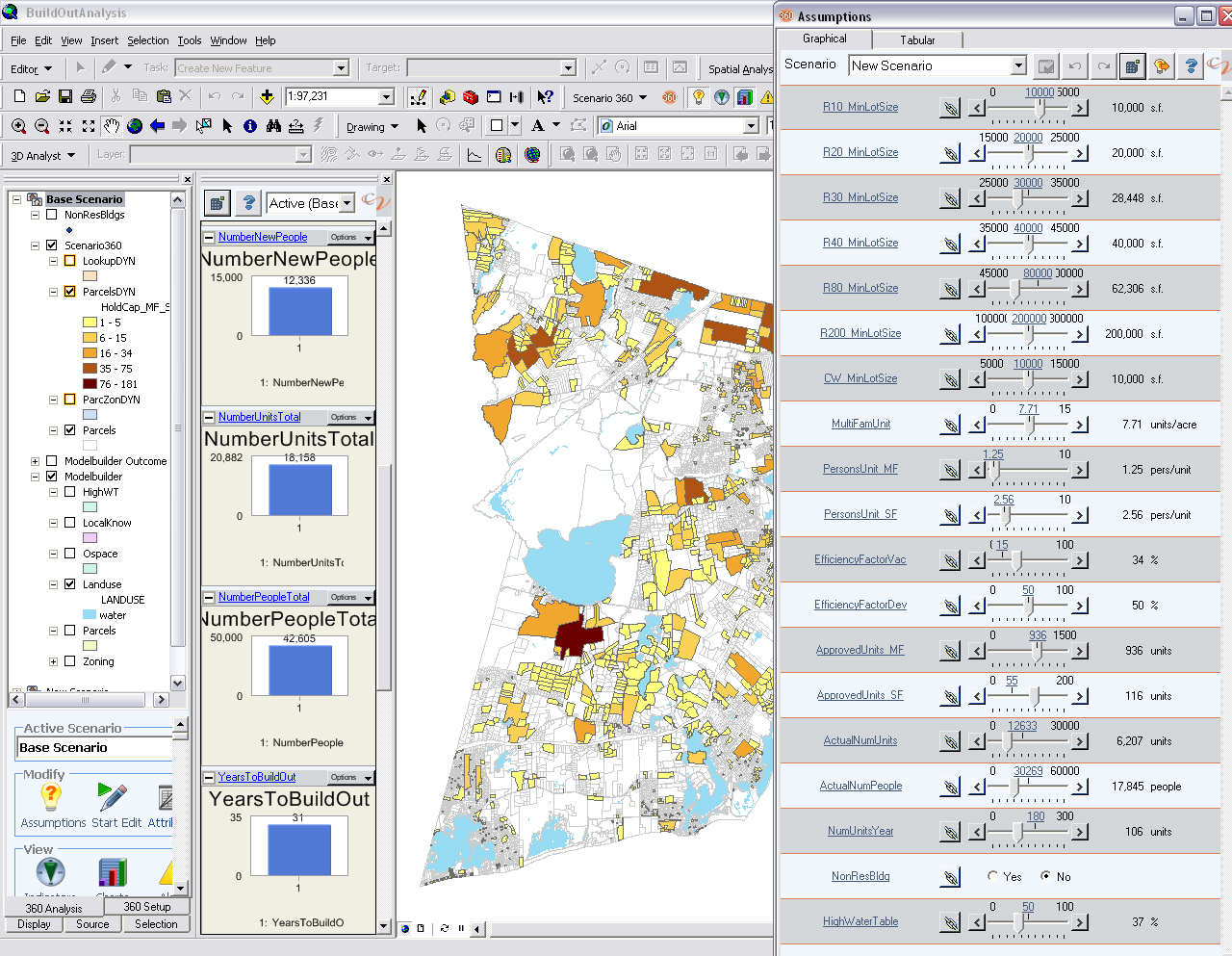The width and height of the screenshot is (1232, 956).
Task: Click the Print toolbar icon
Action: click(x=89, y=96)
